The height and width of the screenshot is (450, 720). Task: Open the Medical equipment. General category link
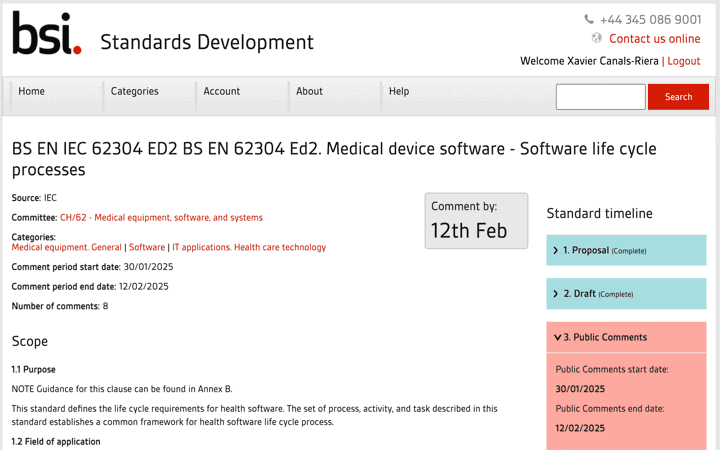pyautogui.click(x=67, y=248)
